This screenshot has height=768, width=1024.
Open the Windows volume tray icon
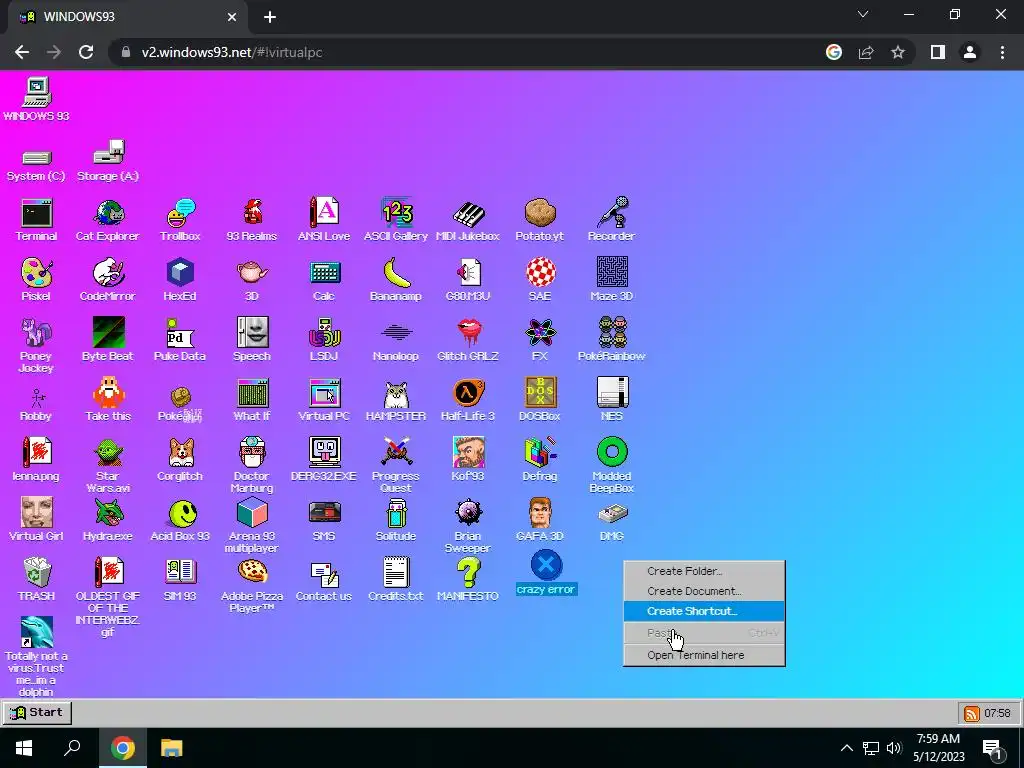click(894, 748)
